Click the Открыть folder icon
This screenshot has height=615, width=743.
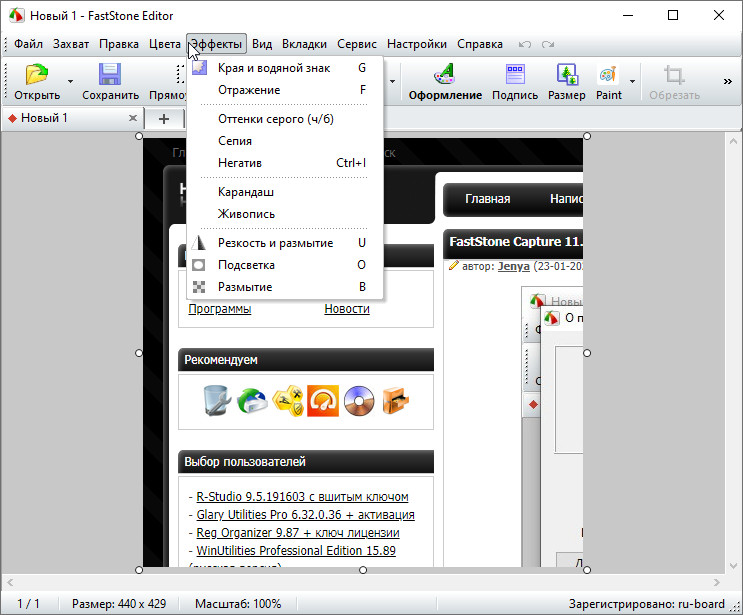click(x=37, y=75)
